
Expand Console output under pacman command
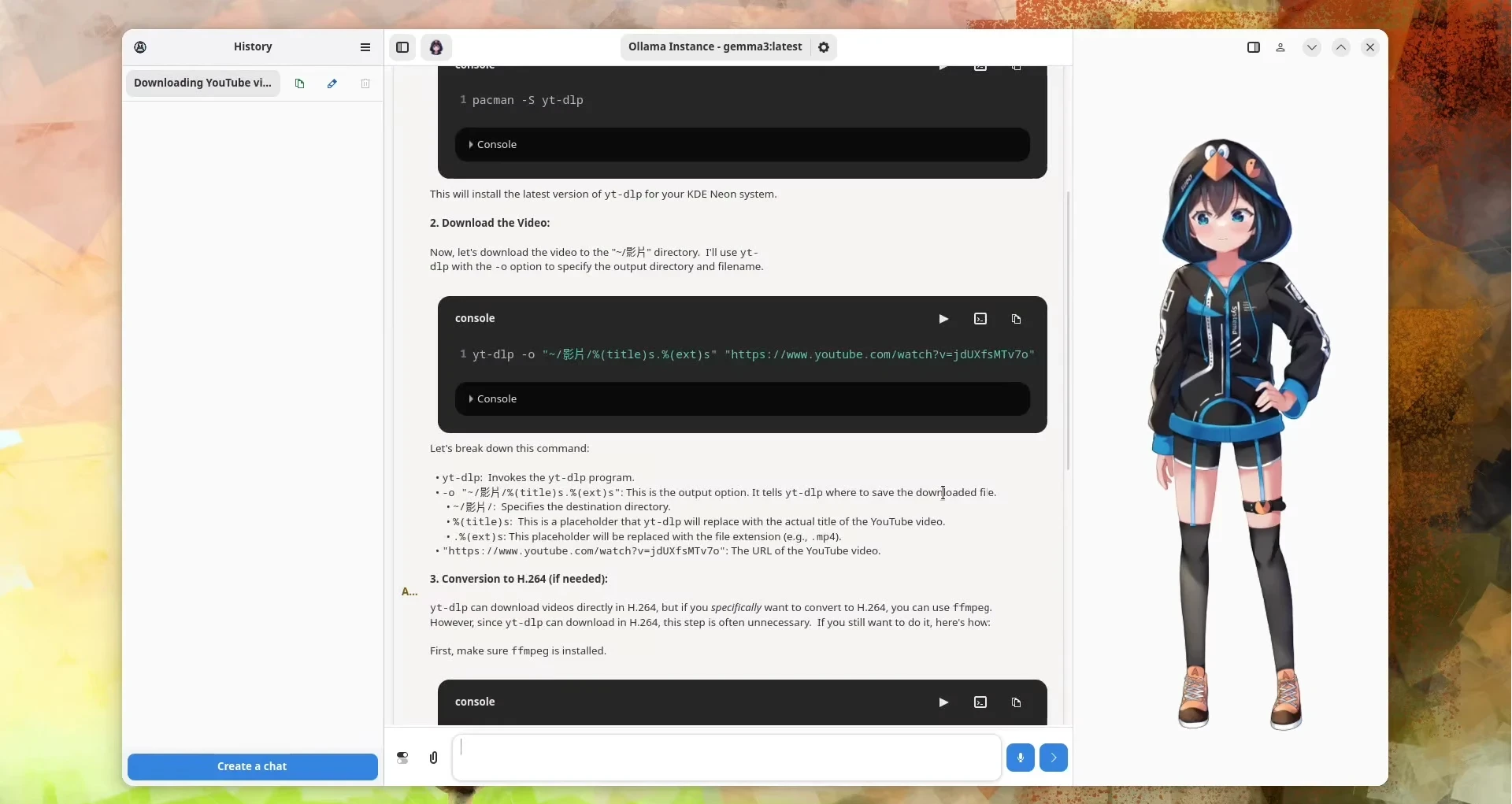click(493, 145)
